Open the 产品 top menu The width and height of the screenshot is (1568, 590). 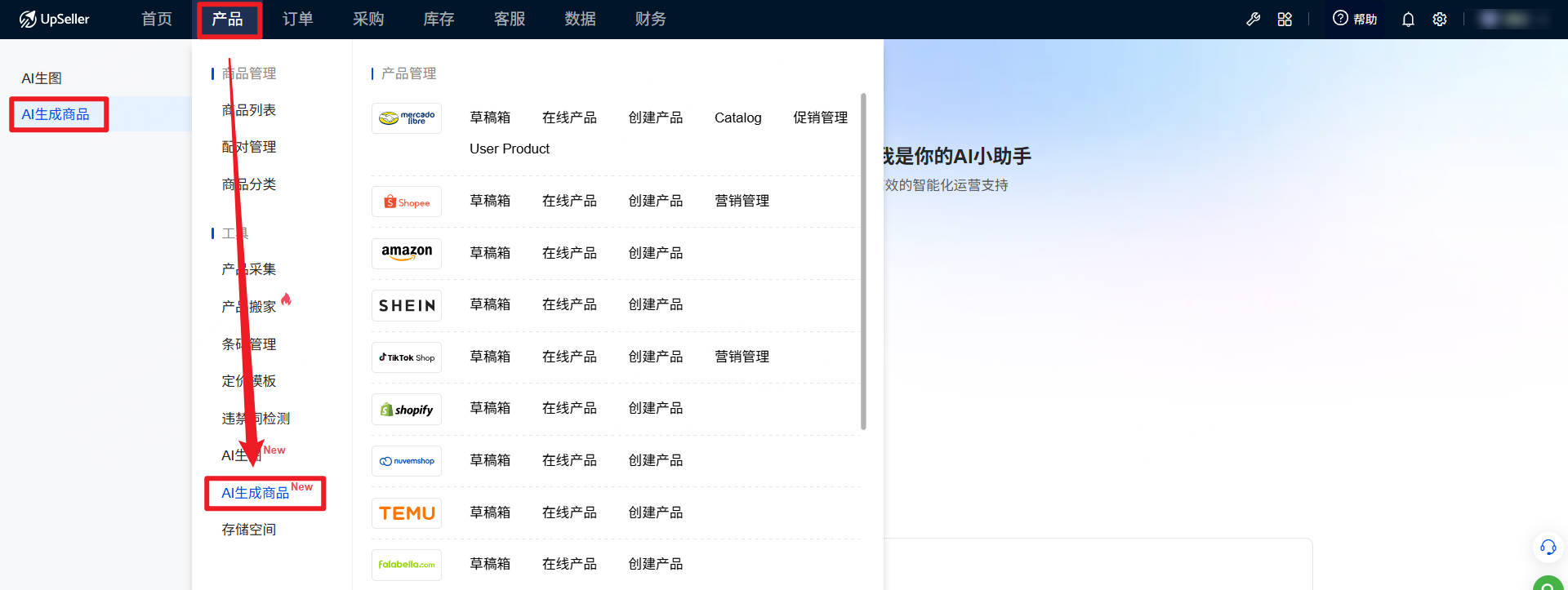point(227,19)
